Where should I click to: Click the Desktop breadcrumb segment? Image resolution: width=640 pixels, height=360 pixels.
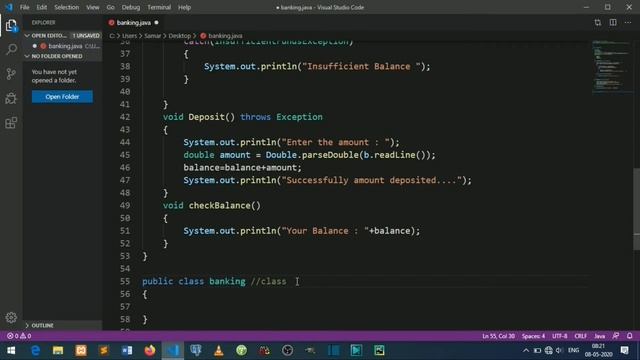click(x=180, y=36)
